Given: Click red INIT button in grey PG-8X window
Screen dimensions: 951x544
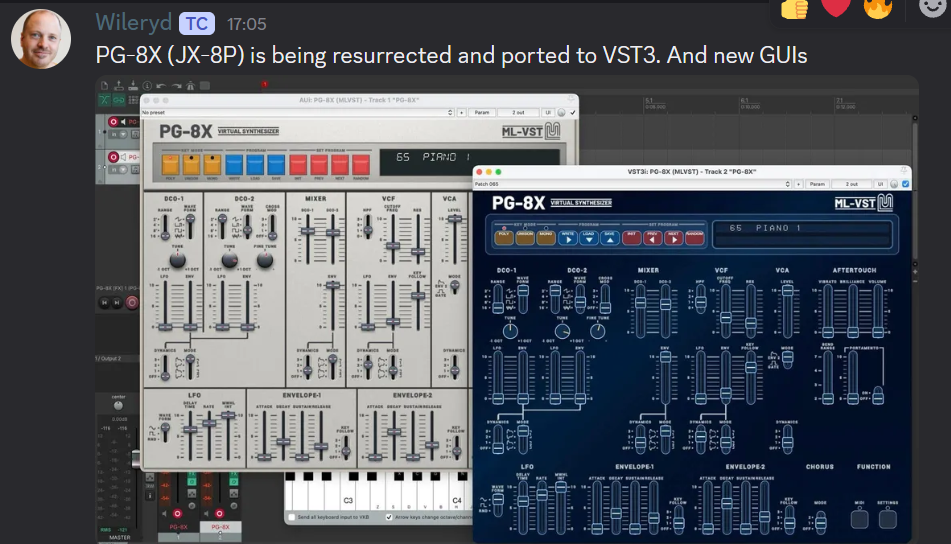Looking at the screenshot, I should pos(298,165).
